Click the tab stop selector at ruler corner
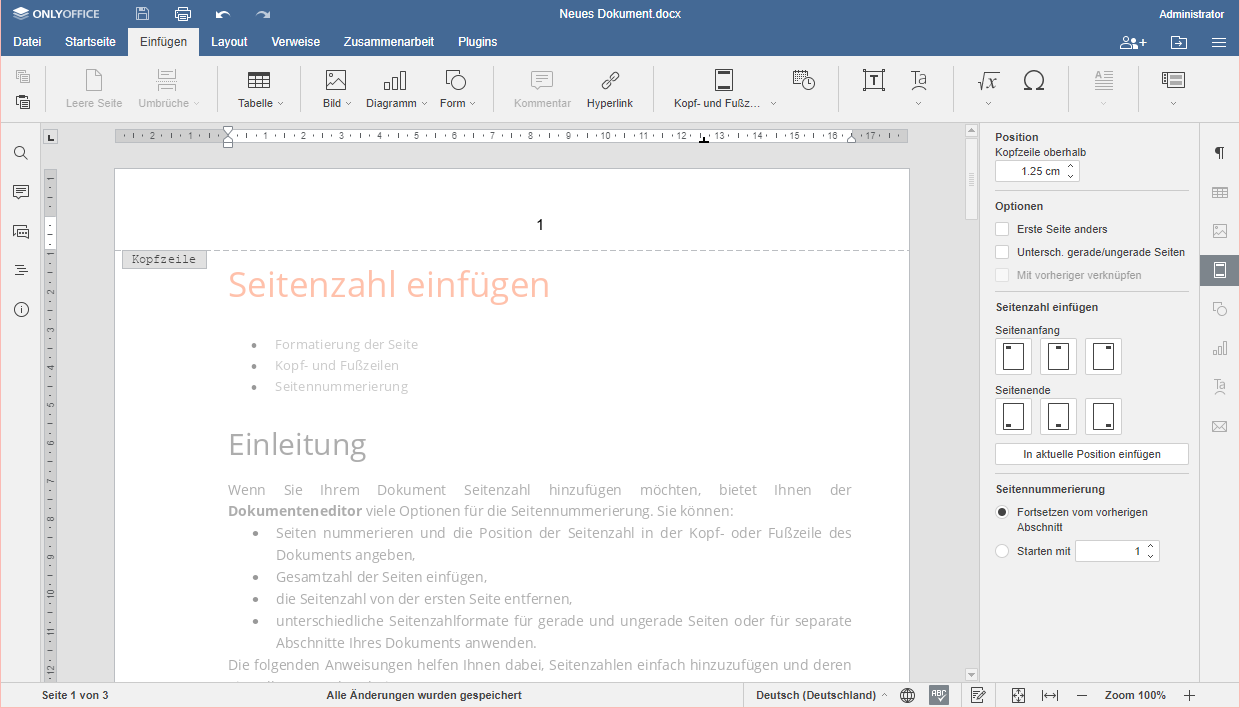1240x708 pixels. point(52,137)
